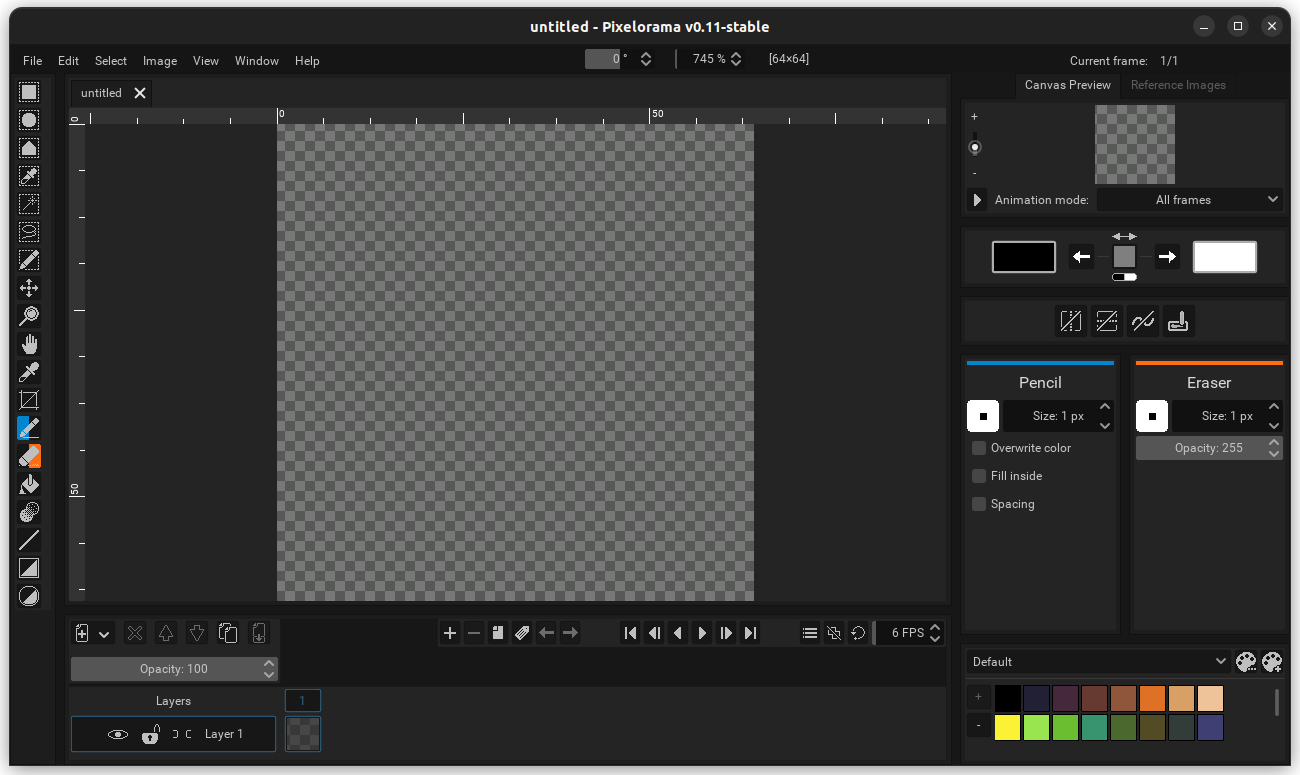Open the Animation mode dropdown
Screen dimensions: 1300x775
point(1190,199)
